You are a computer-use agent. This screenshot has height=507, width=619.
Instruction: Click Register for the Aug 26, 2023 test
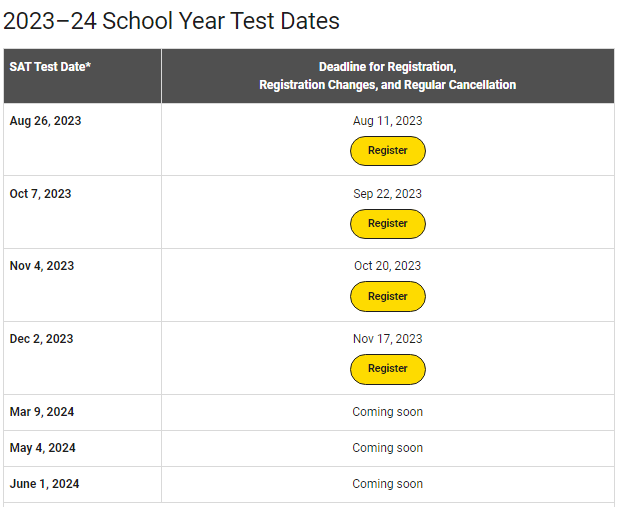coord(388,151)
